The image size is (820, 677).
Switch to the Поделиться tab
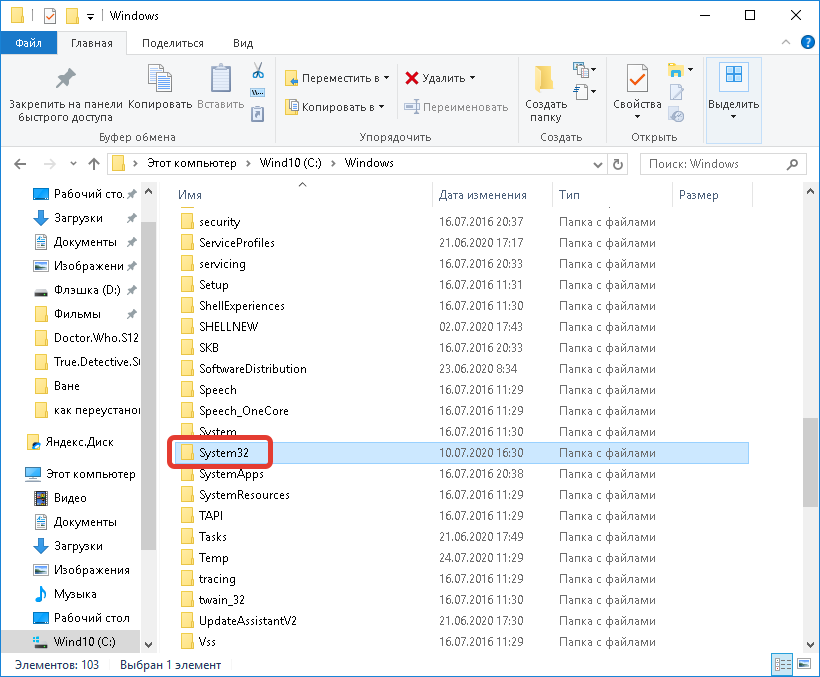point(173,43)
